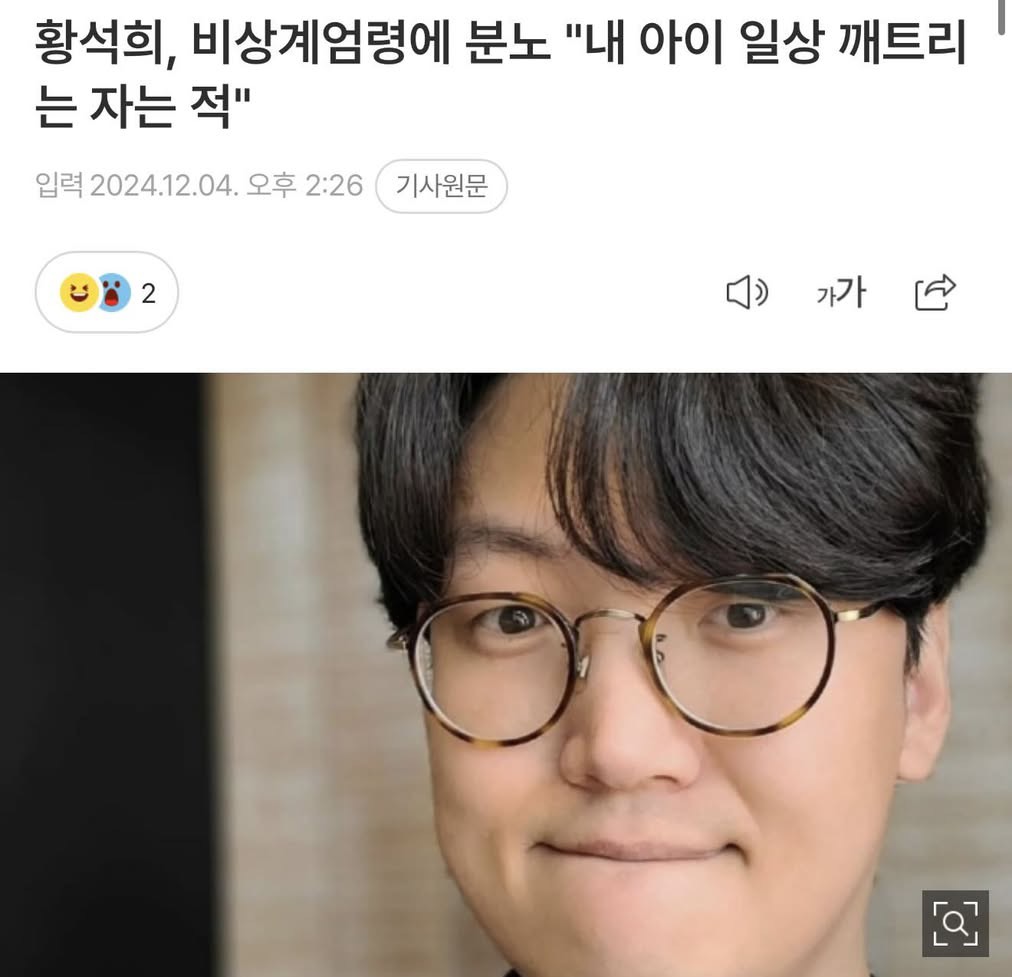The width and height of the screenshot is (1012, 977).
Task: Click the quoted headline text 내 아이 일상
Action: pos(694,43)
